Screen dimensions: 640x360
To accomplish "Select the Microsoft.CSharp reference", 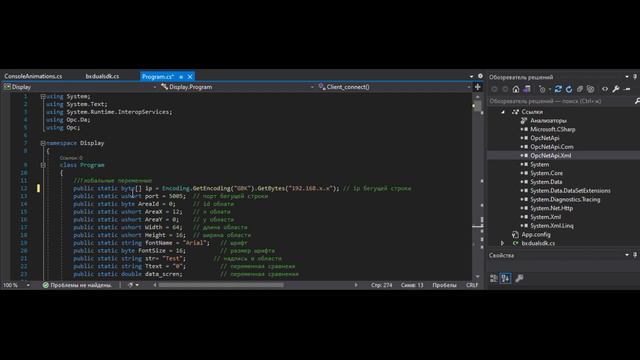I will click(552, 129).
